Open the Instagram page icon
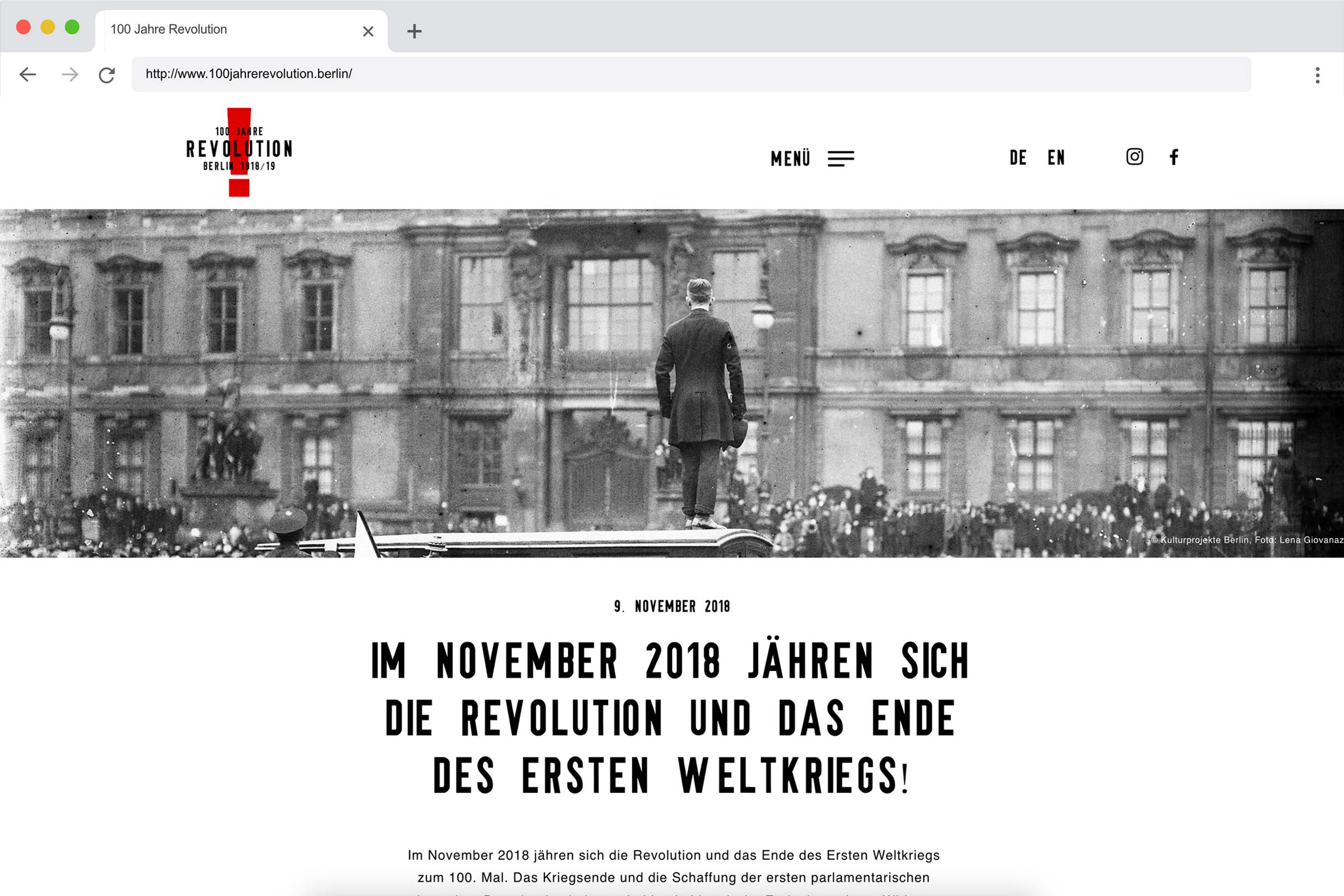Screen dimensions: 1344x896 pos(1134,156)
